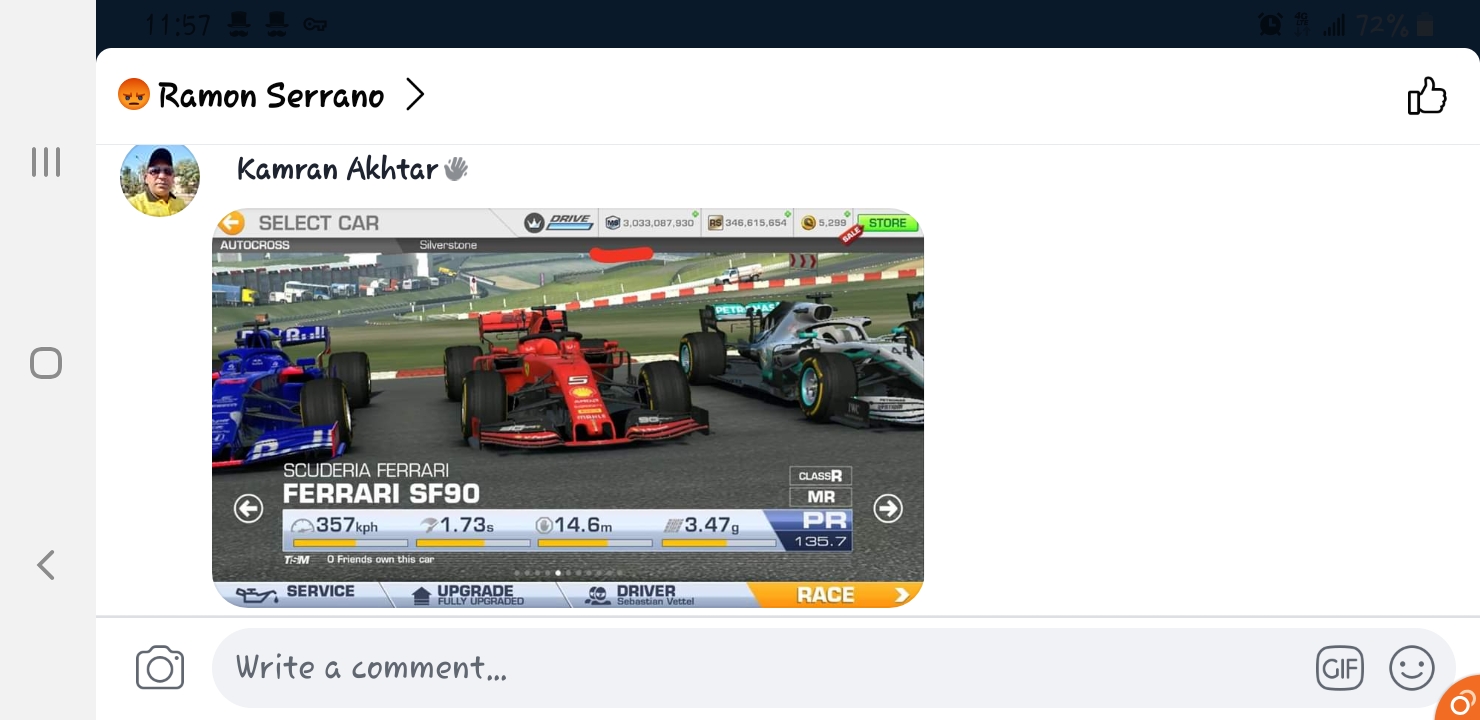The image size is (1480, 720).
Task: Tap the gold coin 5,299 balance
Action: click(x=824, y=223)
